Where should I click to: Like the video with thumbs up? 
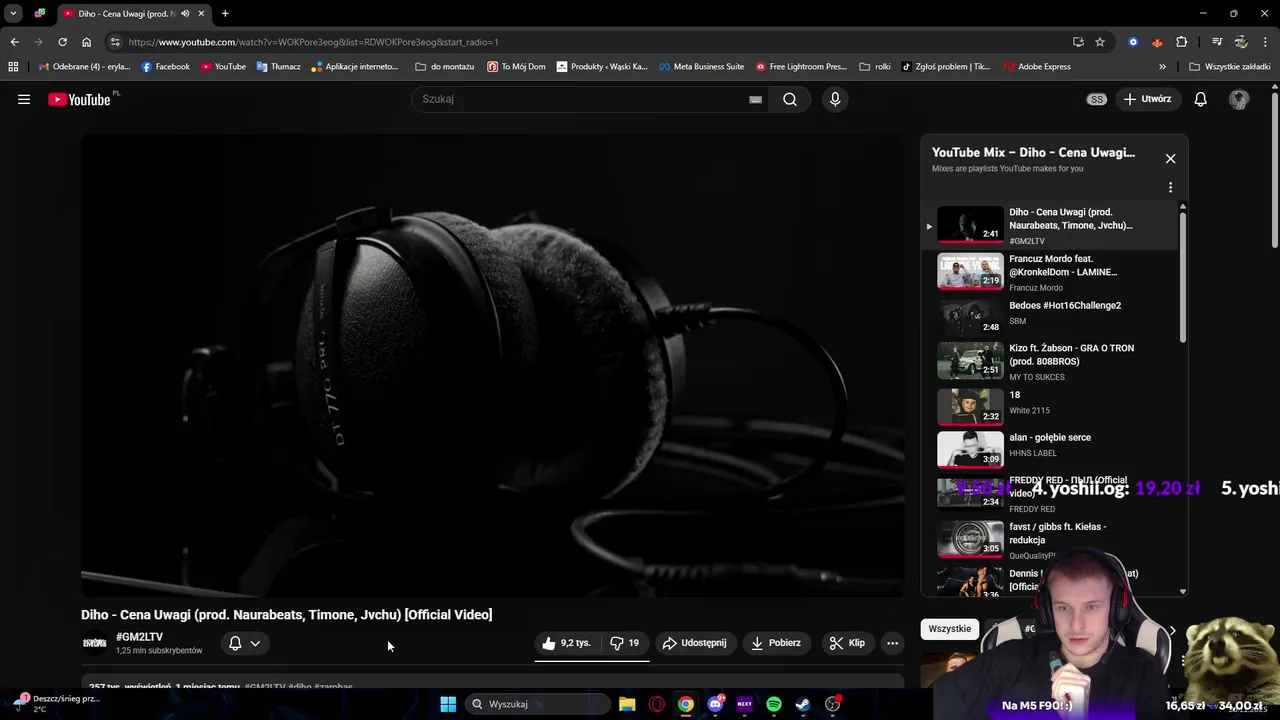click(x=566, y=643)
